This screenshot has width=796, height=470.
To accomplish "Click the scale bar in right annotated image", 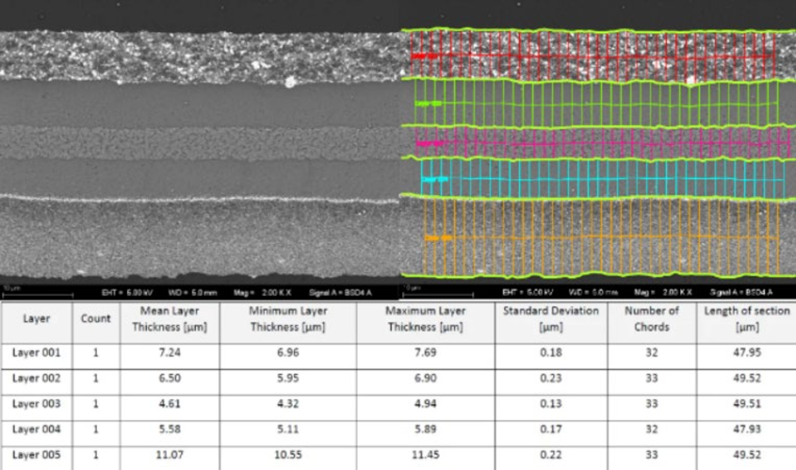I will click(x=438, y=294).
